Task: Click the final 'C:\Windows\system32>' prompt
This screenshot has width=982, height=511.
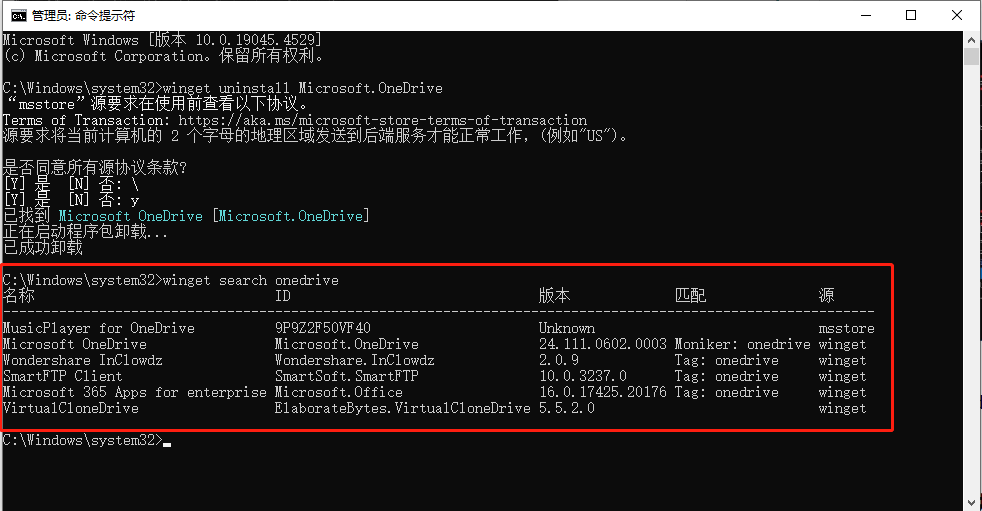Action: (83, 440)
